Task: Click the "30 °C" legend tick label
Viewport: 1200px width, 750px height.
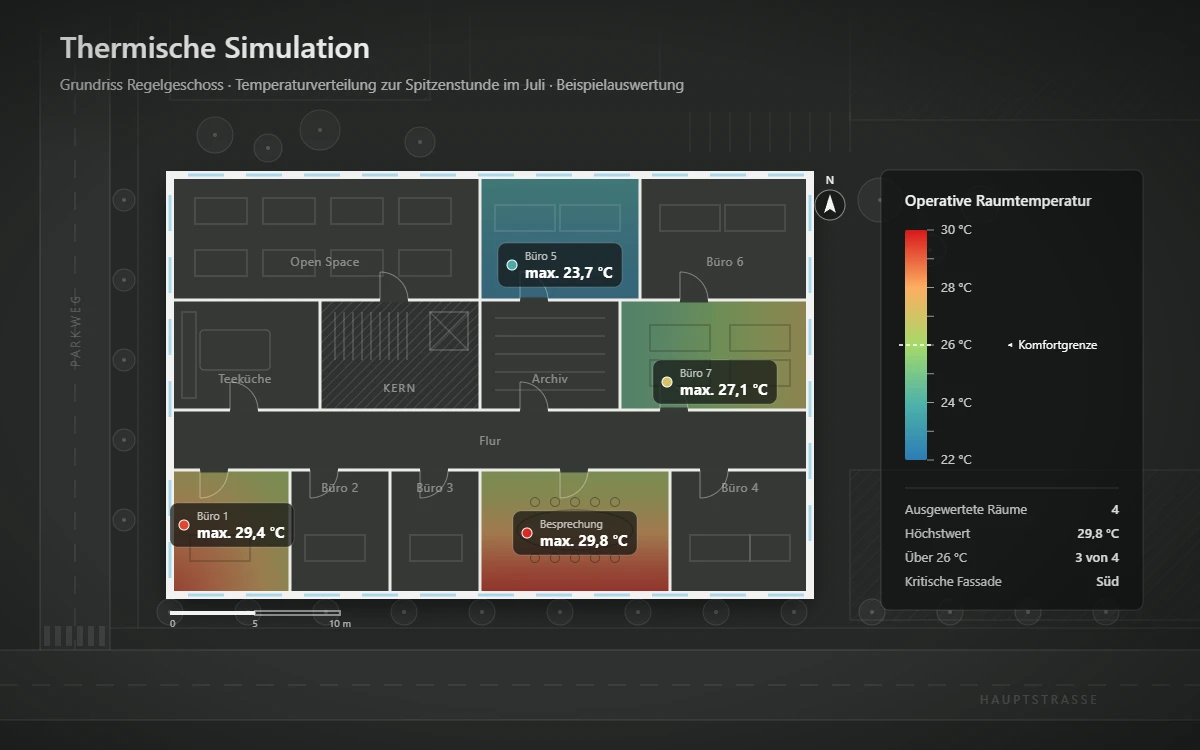Action: (x=956, y=230)
